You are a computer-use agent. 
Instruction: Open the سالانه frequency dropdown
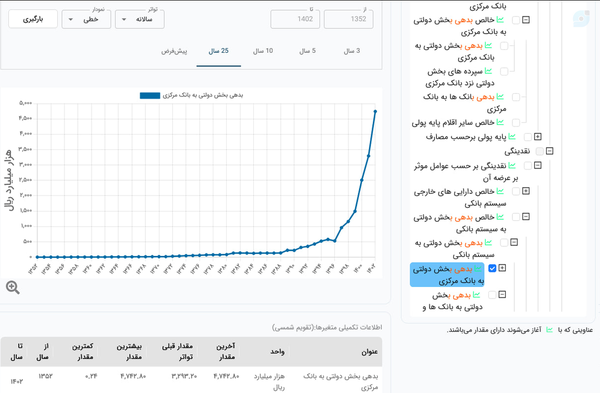tap(140, 19)
